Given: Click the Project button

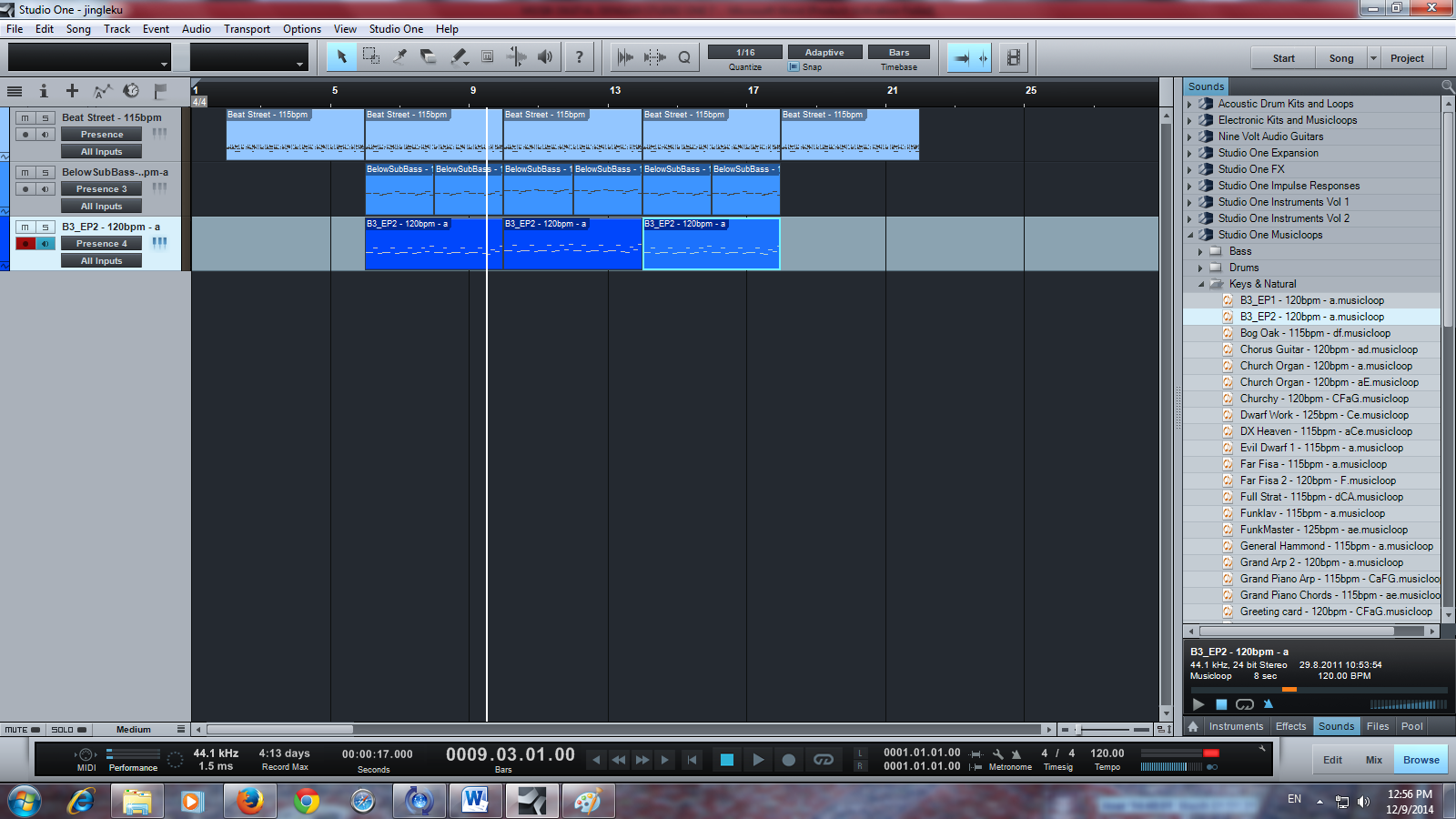Looking at the screenshot, I should coord(1407,58).
